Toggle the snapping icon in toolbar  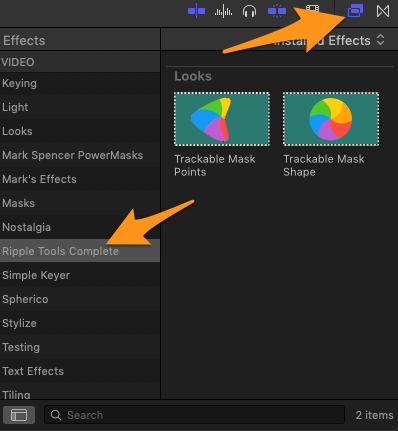click(196, 11)
